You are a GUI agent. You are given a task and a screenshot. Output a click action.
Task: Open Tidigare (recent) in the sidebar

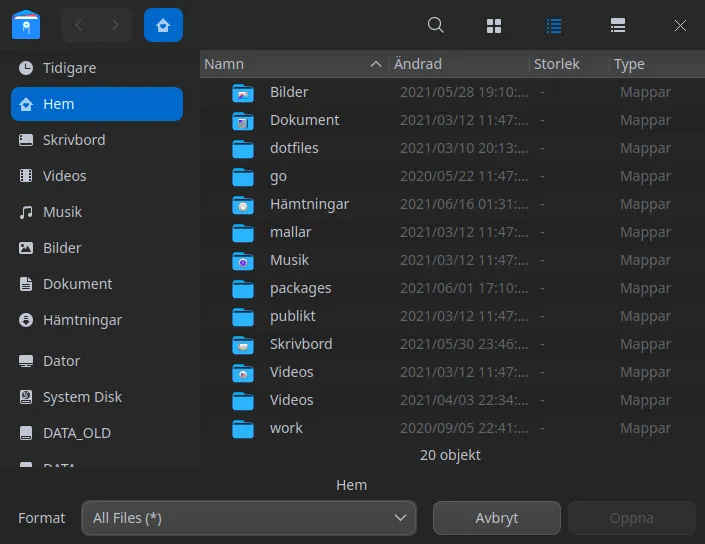69,68
